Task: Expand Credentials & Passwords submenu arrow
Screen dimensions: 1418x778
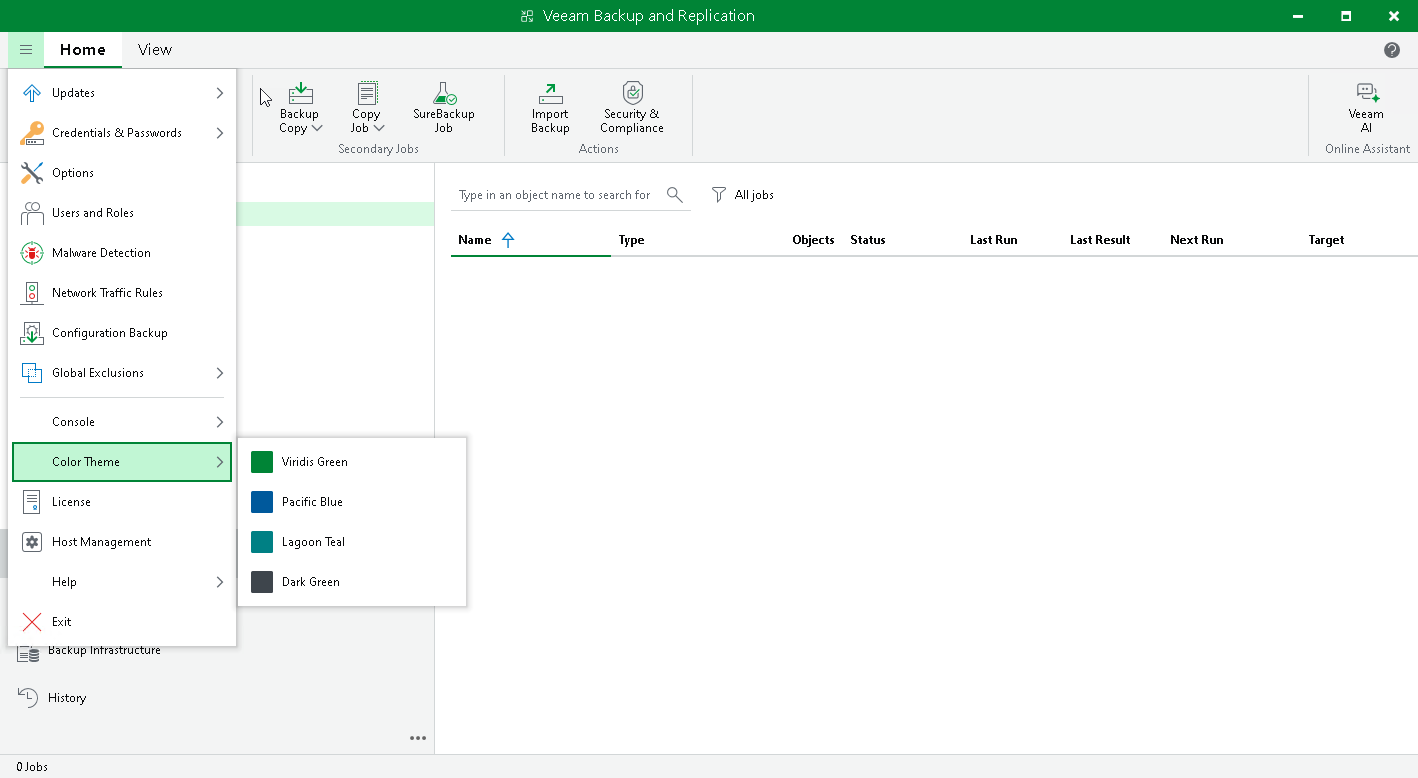Action: tap(219, 133)
